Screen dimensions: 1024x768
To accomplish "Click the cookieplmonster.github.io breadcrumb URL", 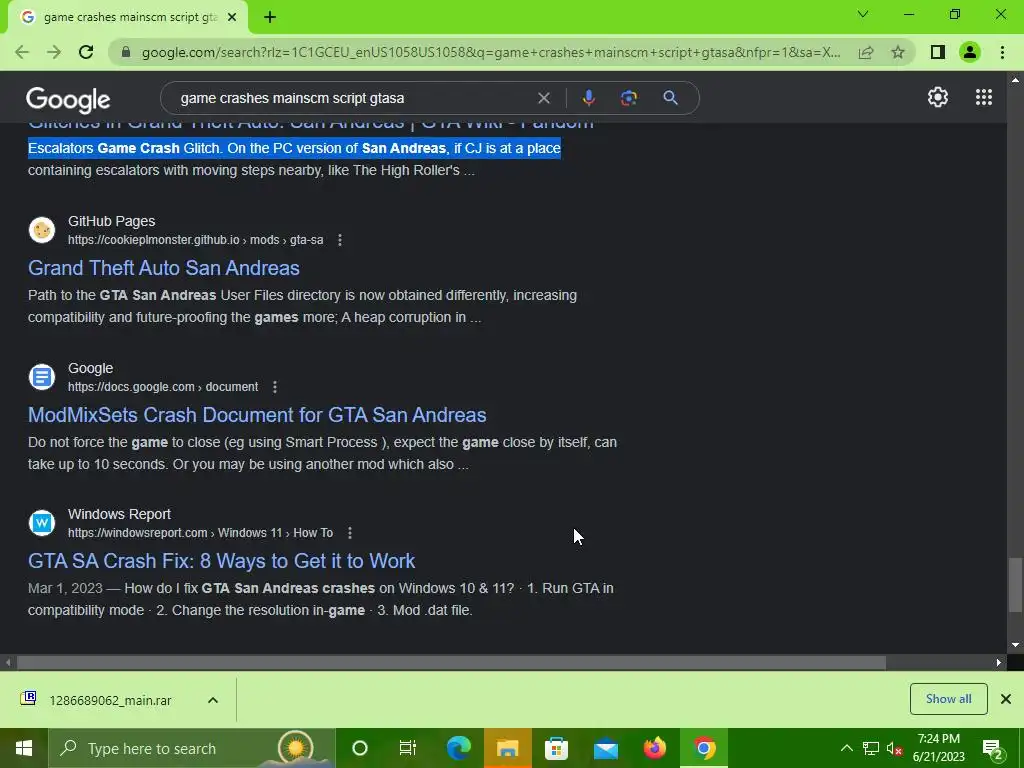I will (195, 240).
